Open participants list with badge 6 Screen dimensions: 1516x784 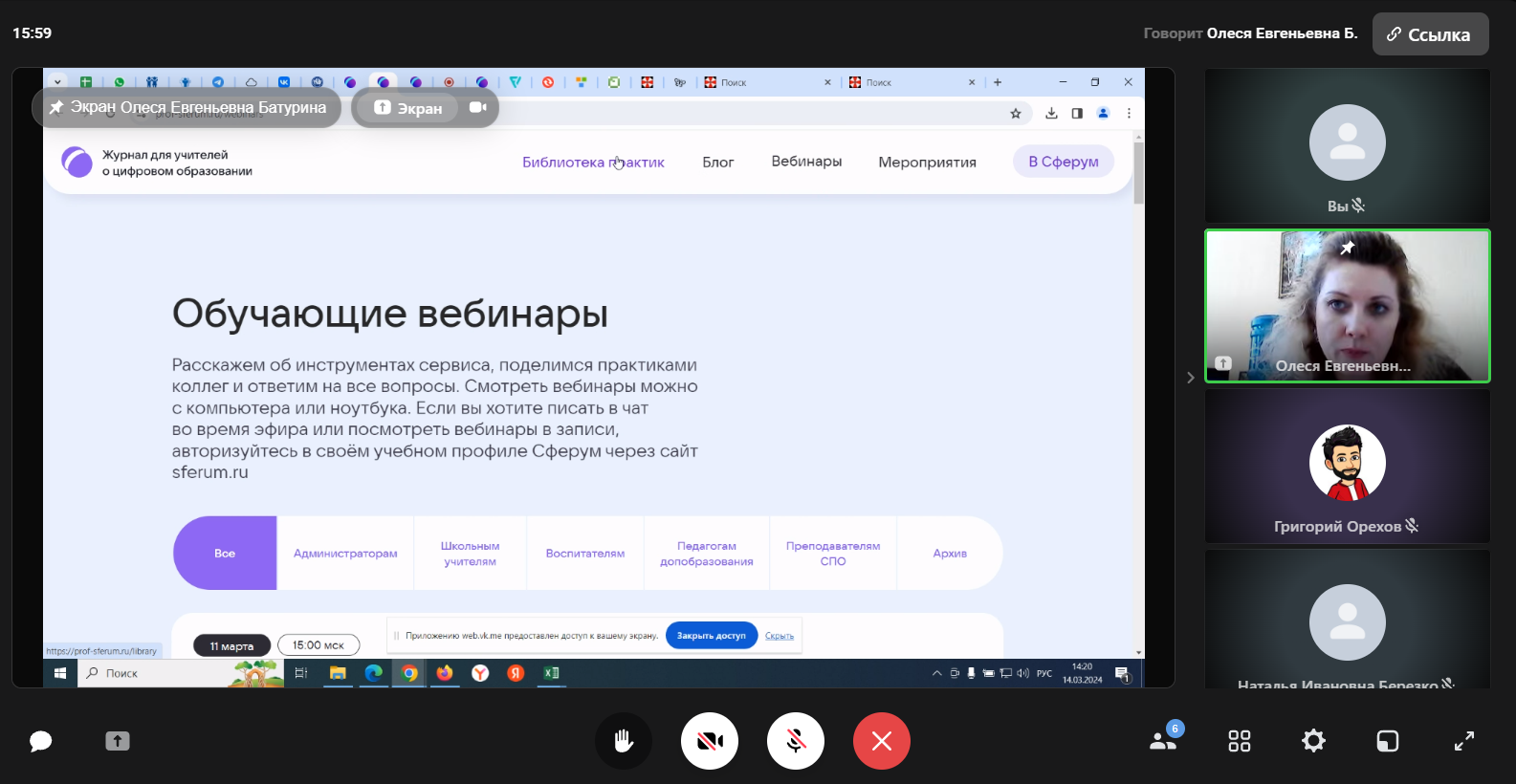click(x=1164, y=740)
